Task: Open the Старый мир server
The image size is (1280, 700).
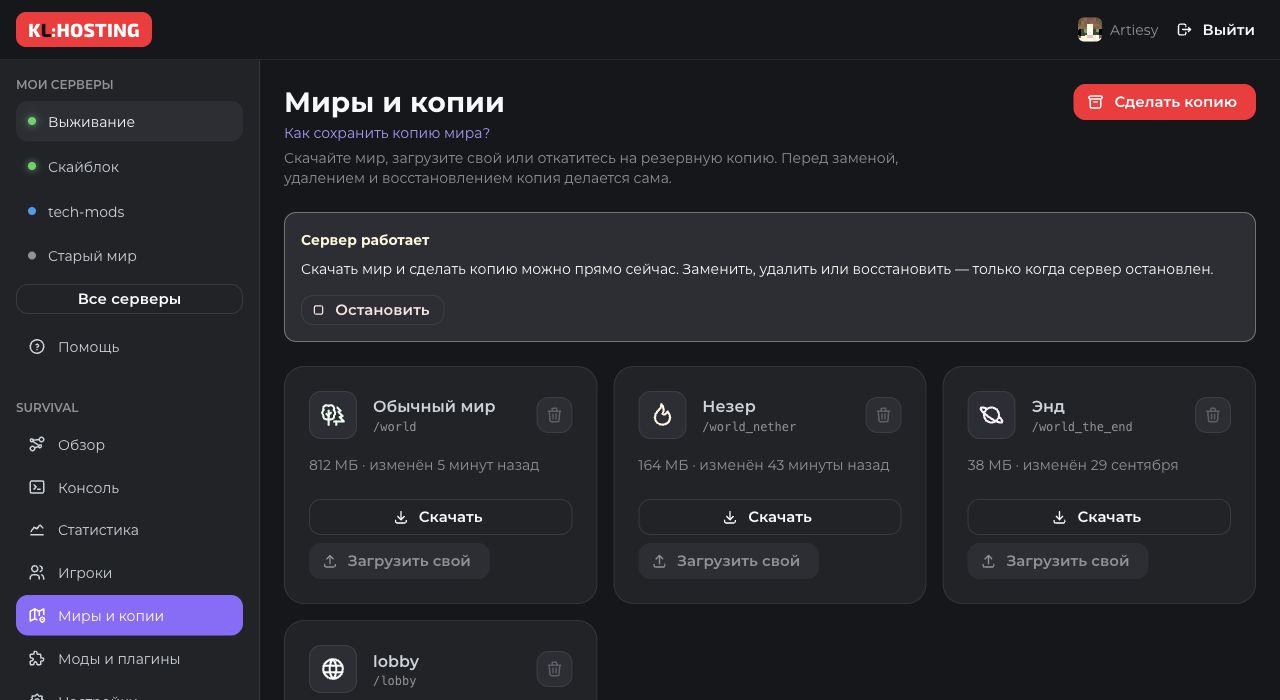Action: [x=129, y=256]
